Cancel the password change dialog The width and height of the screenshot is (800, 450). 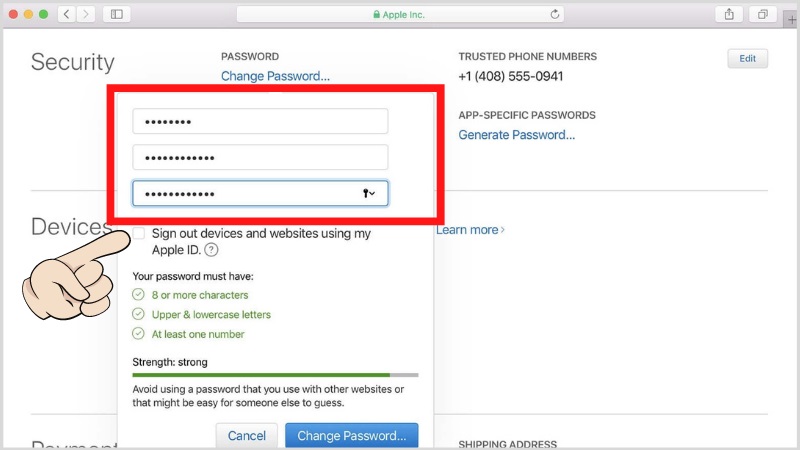pos(247,436)
